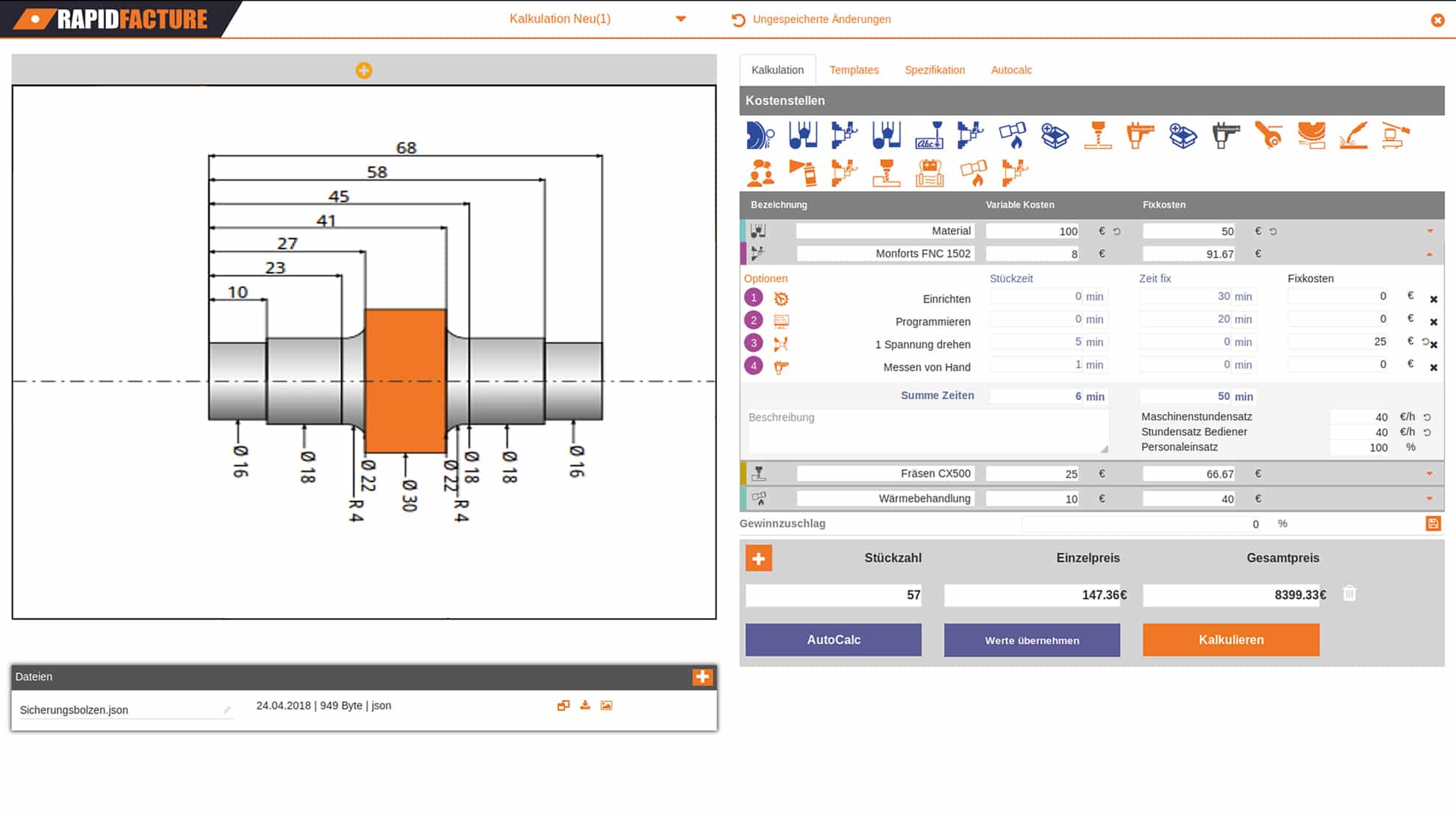Click the purple number 1 option badge
Viewport: 1456px width, 819px height.
point(753,298)
